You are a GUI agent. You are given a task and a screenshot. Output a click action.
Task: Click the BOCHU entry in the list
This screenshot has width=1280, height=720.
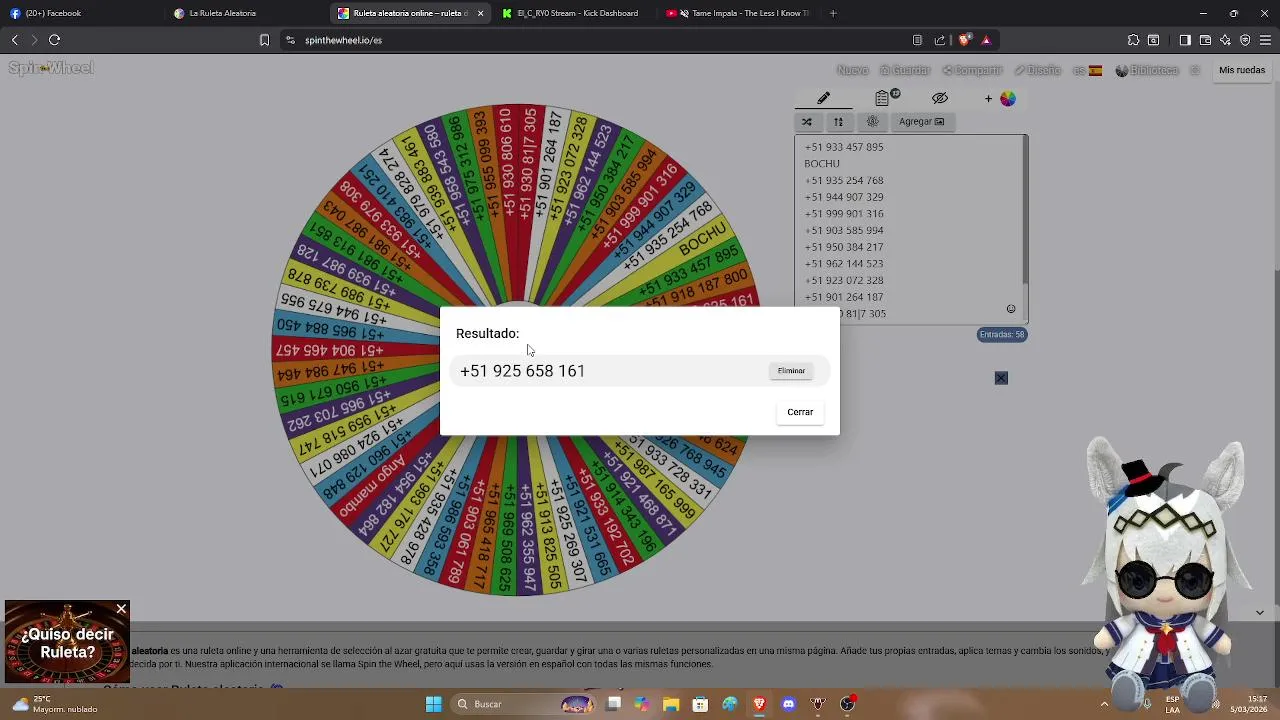pyautogui.click(x=822, y=164)
